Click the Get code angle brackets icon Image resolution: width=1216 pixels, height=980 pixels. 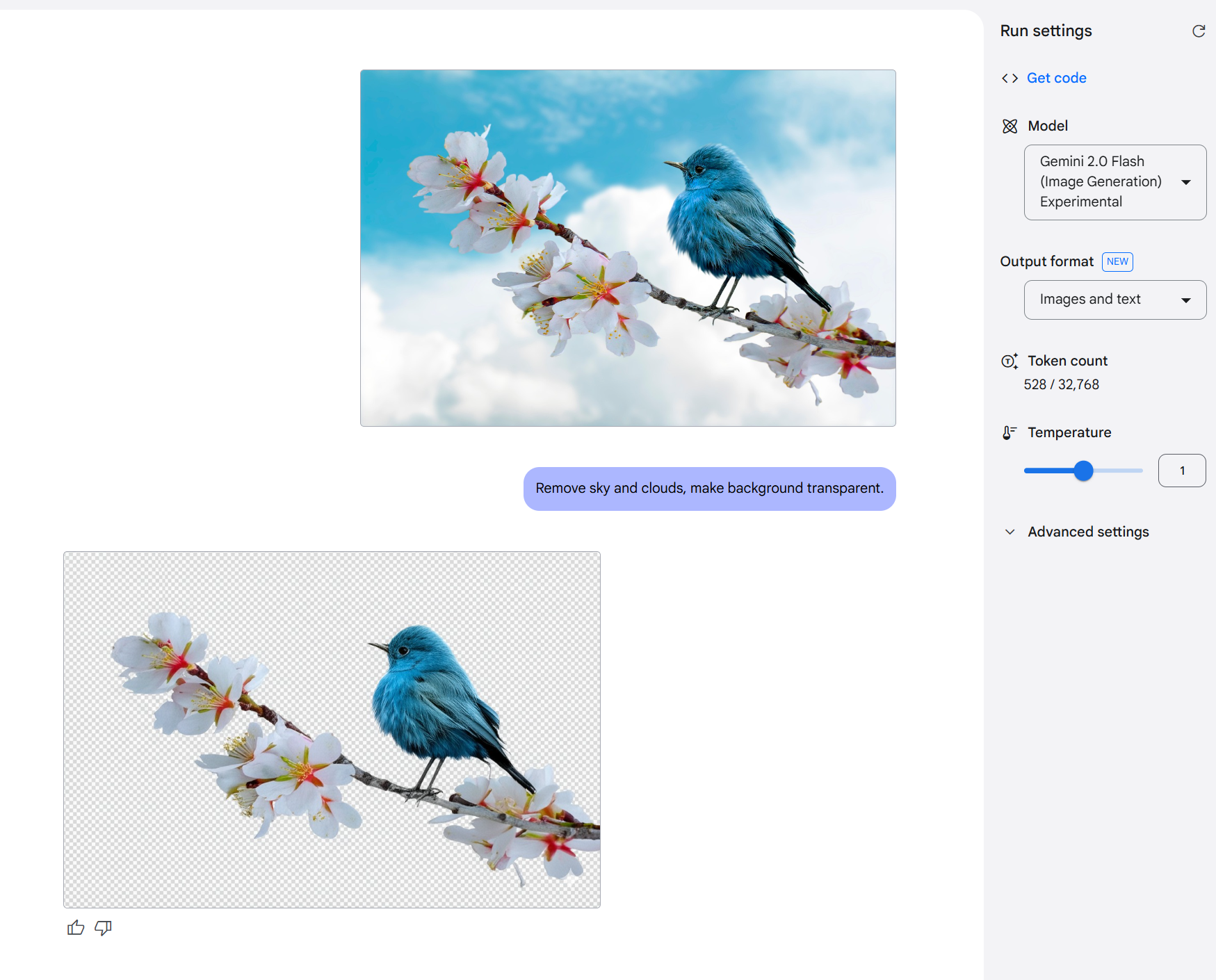point(1010,79)
